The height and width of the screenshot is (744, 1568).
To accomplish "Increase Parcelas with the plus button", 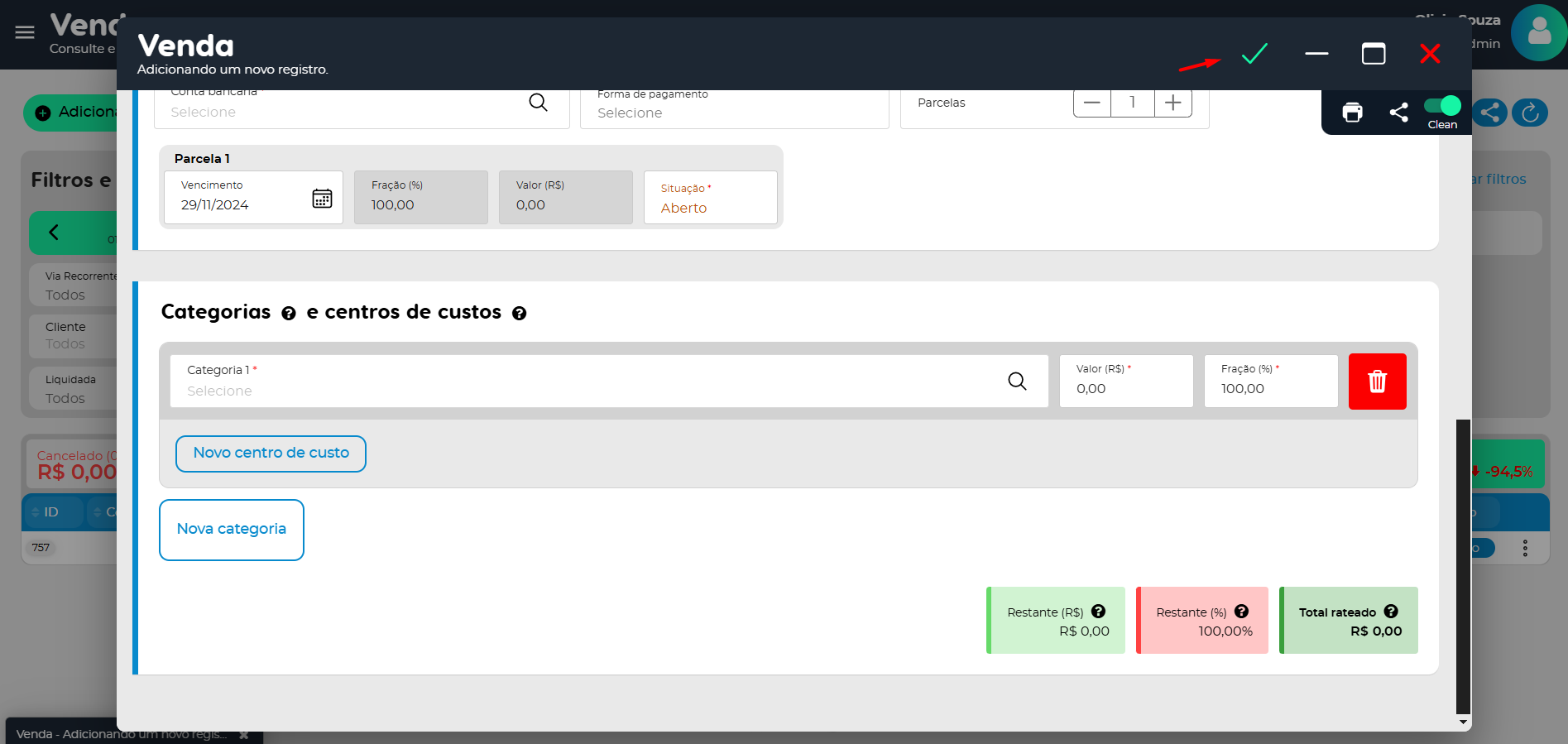I will 1172,103.
